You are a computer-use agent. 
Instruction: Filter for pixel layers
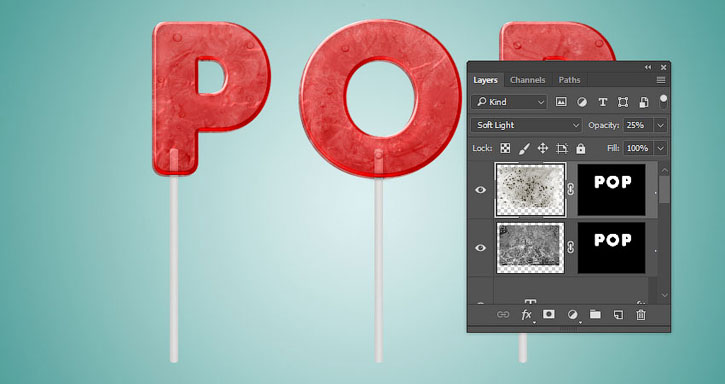pos(561,102)
